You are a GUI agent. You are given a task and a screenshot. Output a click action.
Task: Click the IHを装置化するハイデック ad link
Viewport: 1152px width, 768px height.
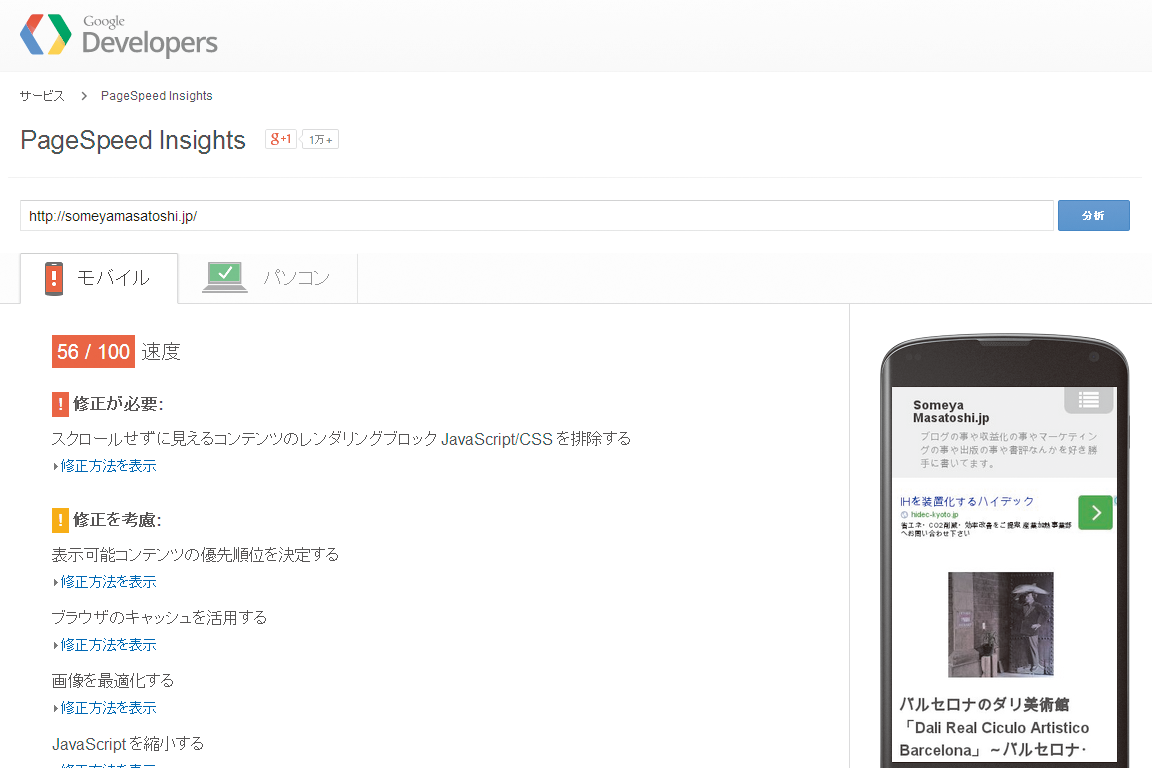(x=967, y=501)
